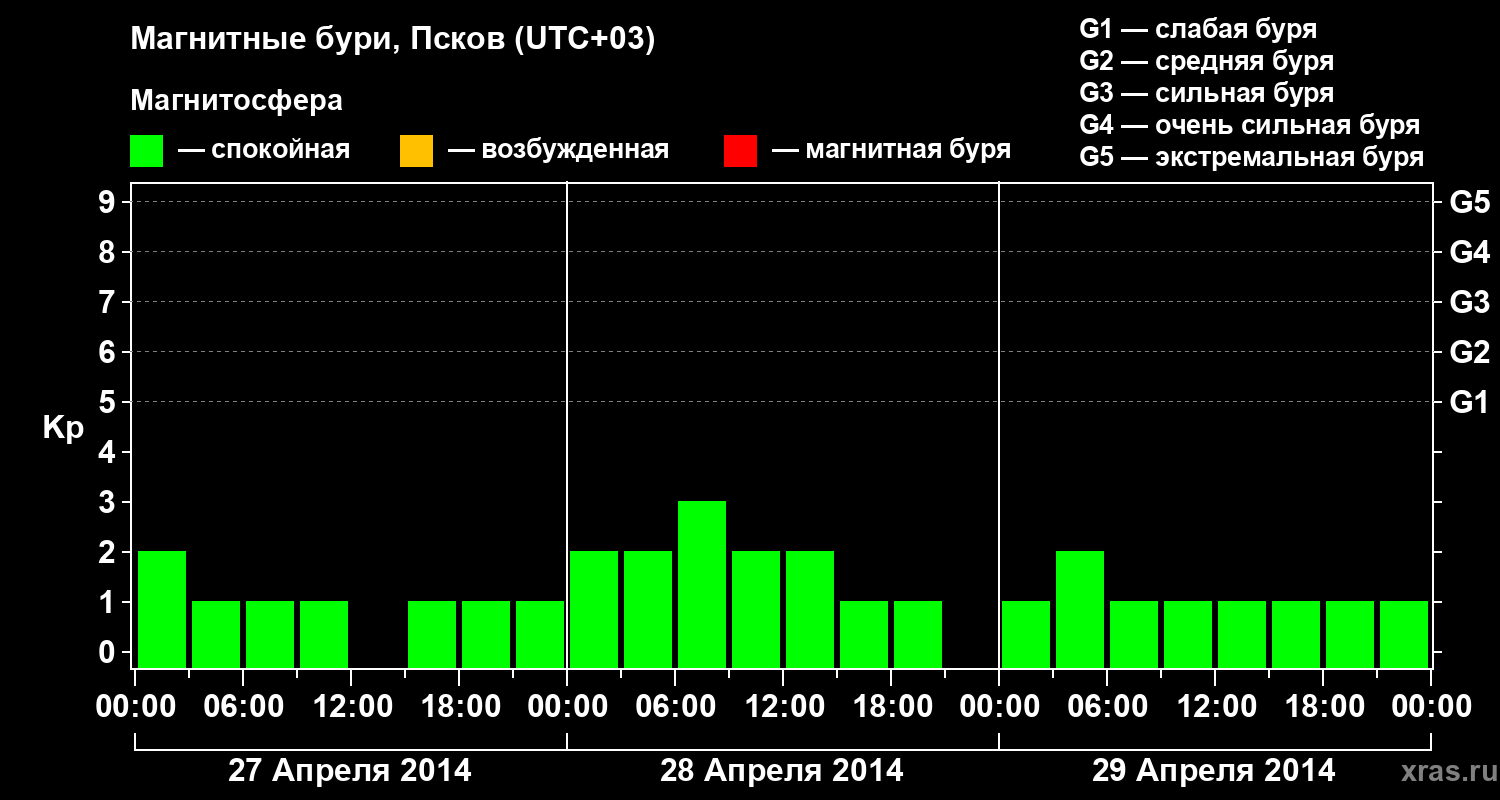Click '12:00' time label above 29 Апреля

(1215, 707)
